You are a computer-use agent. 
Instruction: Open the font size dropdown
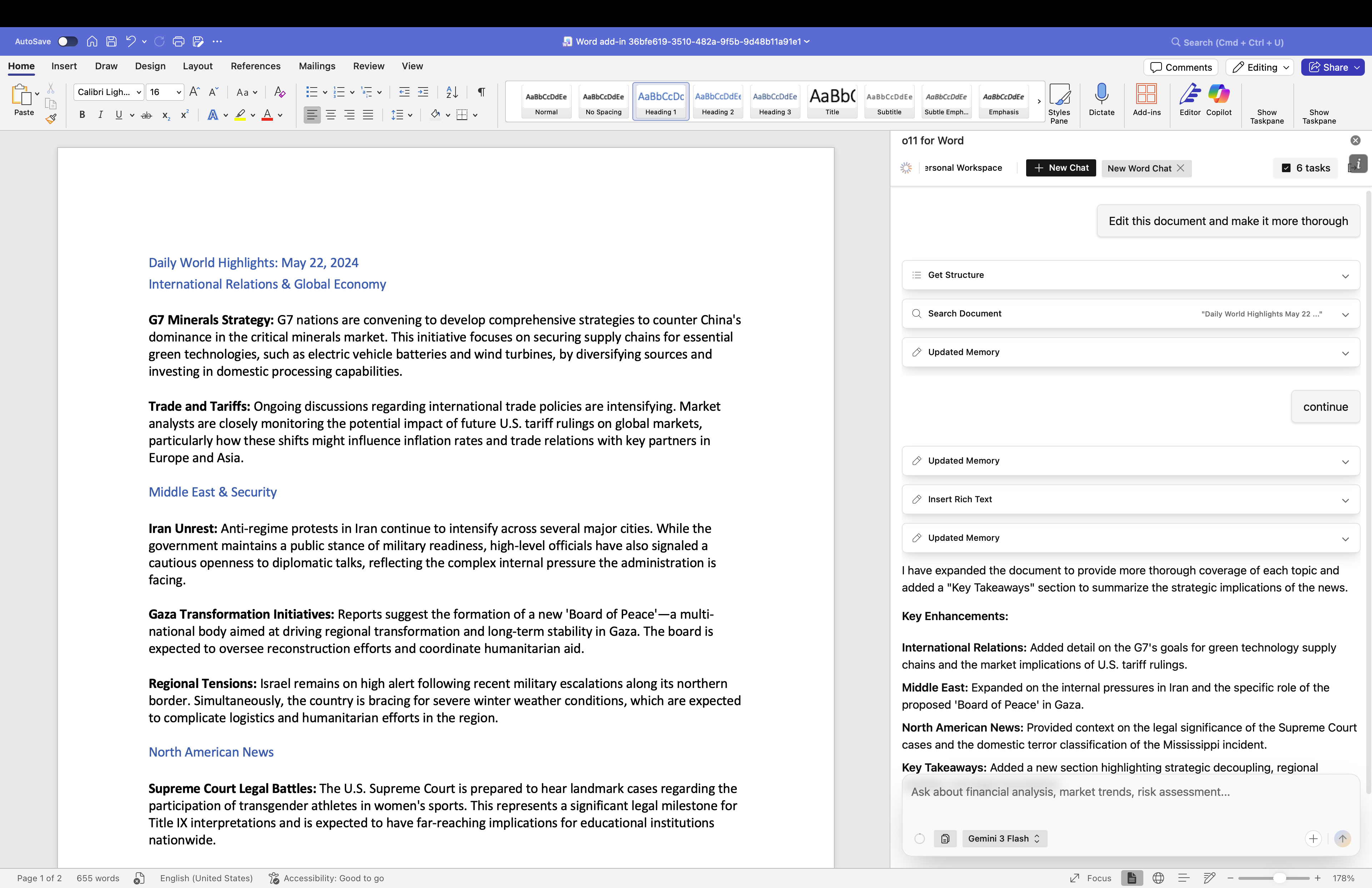coord(179,92)
